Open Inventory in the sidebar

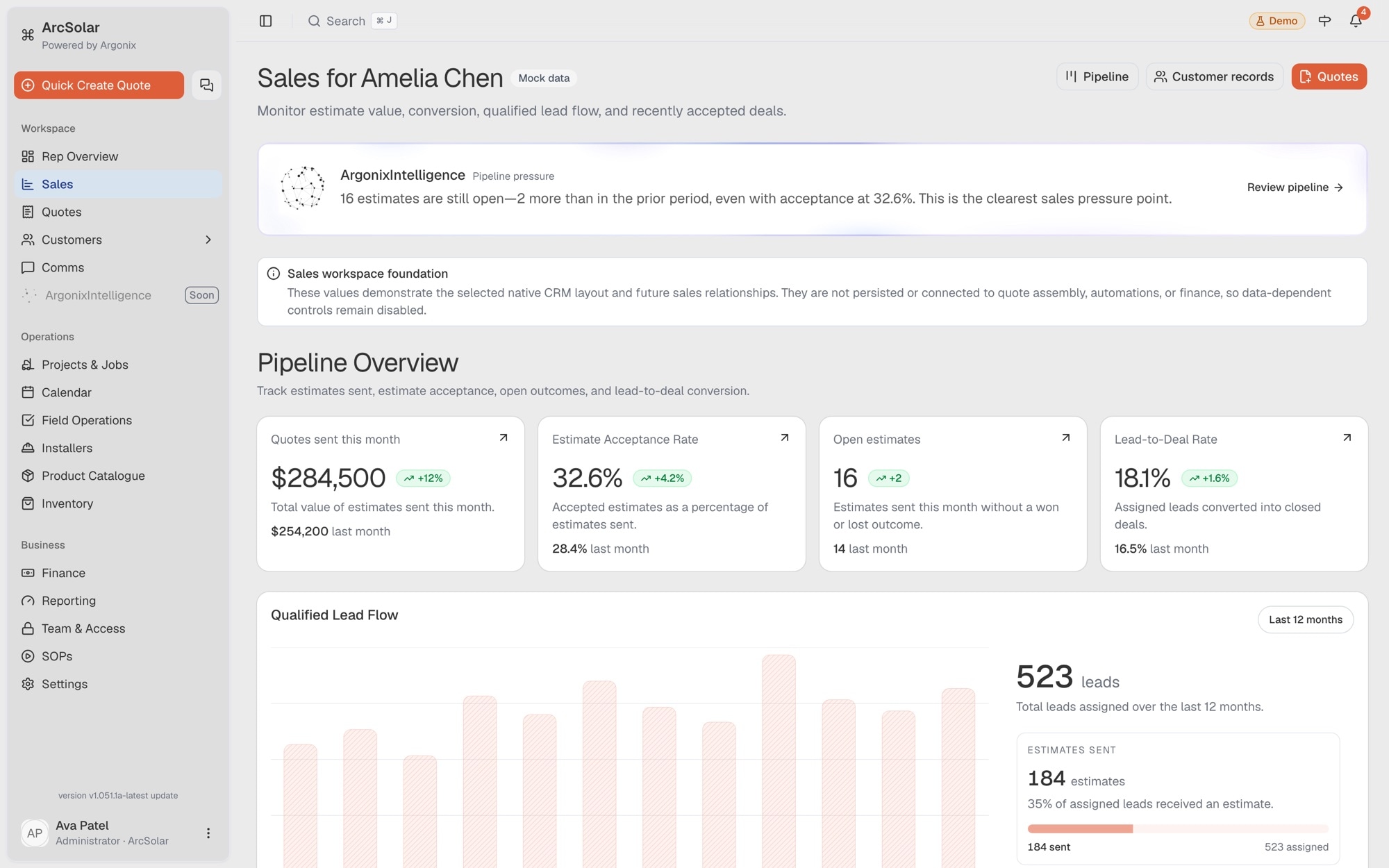point(118,503)
